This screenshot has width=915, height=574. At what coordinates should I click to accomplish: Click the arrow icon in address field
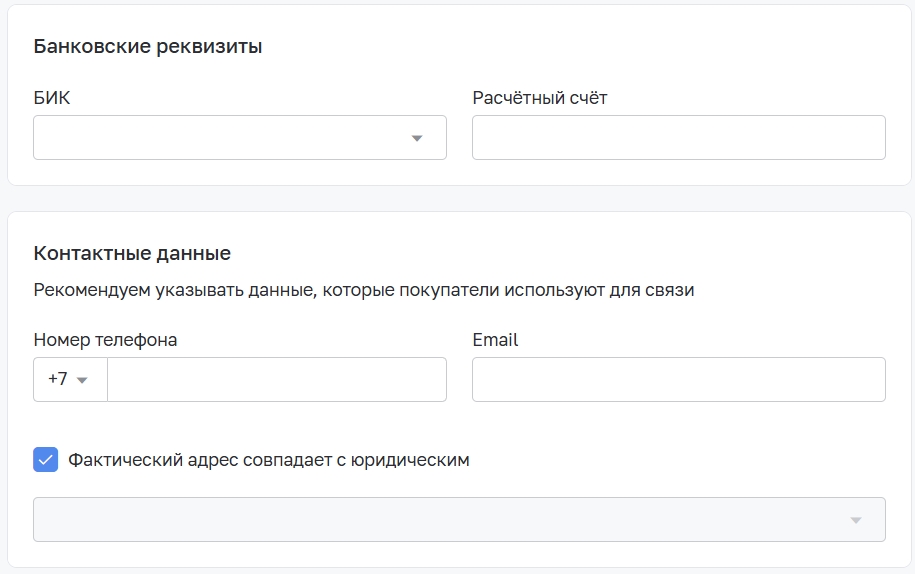(855, 520)
